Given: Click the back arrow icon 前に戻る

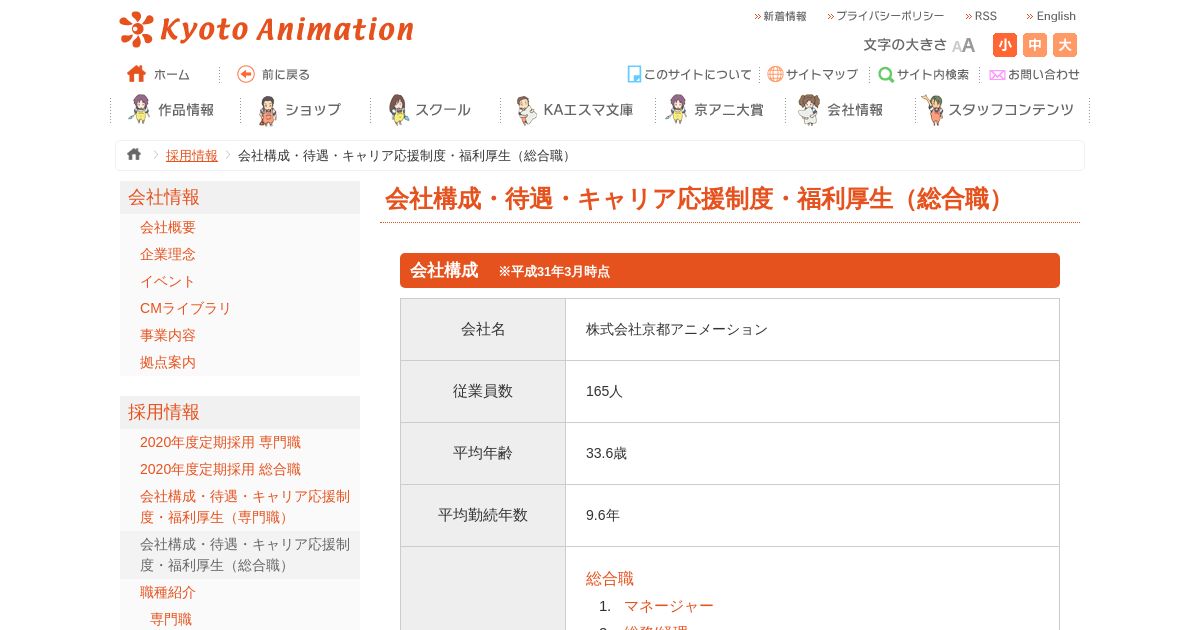Looking at the screenshot, I should [246, 74].
